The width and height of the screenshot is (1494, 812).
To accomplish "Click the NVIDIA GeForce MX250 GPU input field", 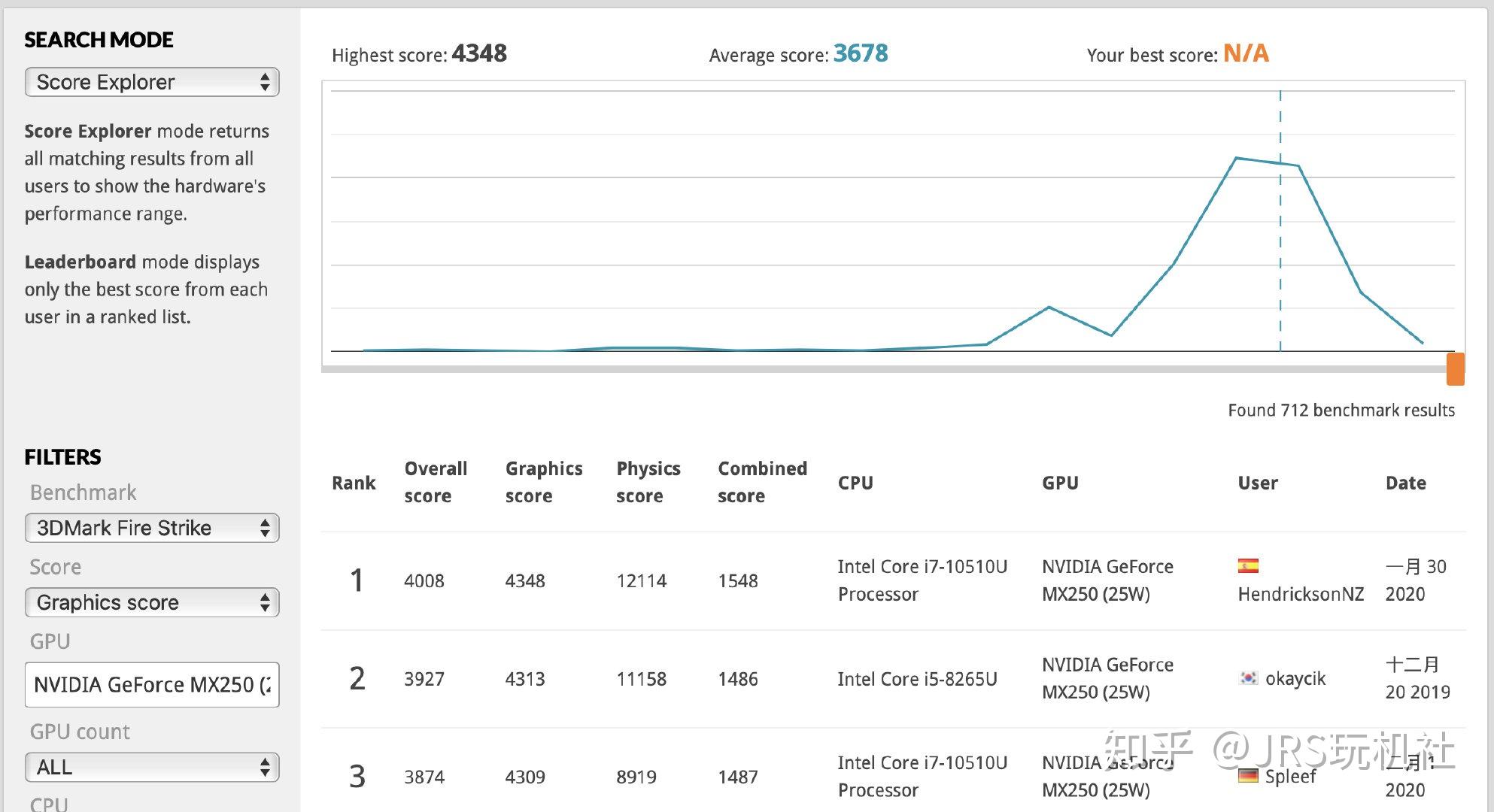I will click(x=152, y=684).
